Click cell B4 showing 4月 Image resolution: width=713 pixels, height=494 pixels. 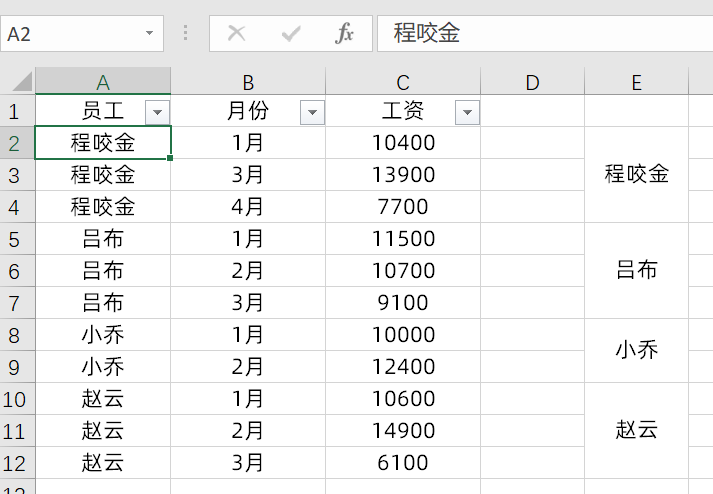click(x=248, y=207)
